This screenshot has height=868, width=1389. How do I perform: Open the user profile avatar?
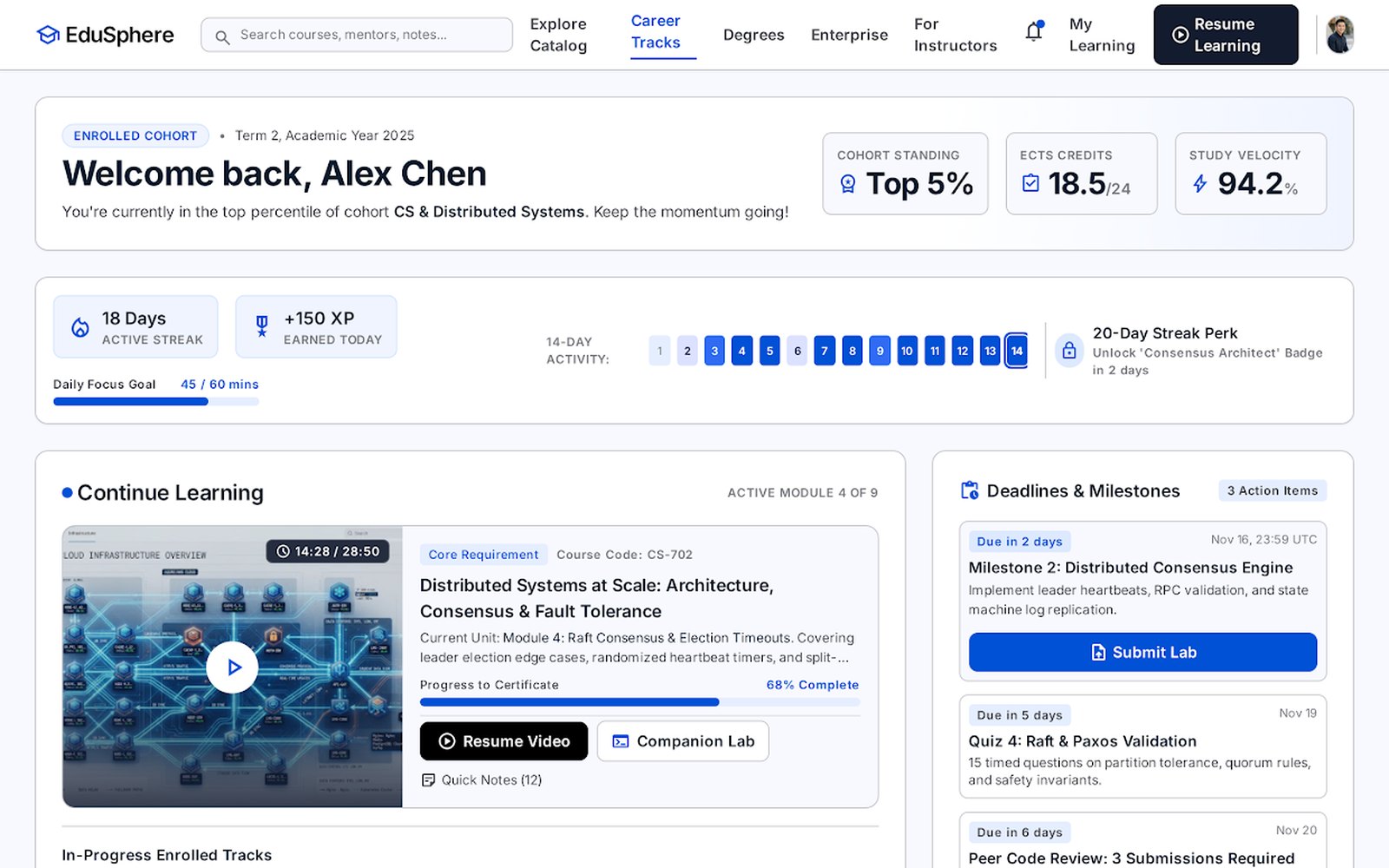point(1340,35)
